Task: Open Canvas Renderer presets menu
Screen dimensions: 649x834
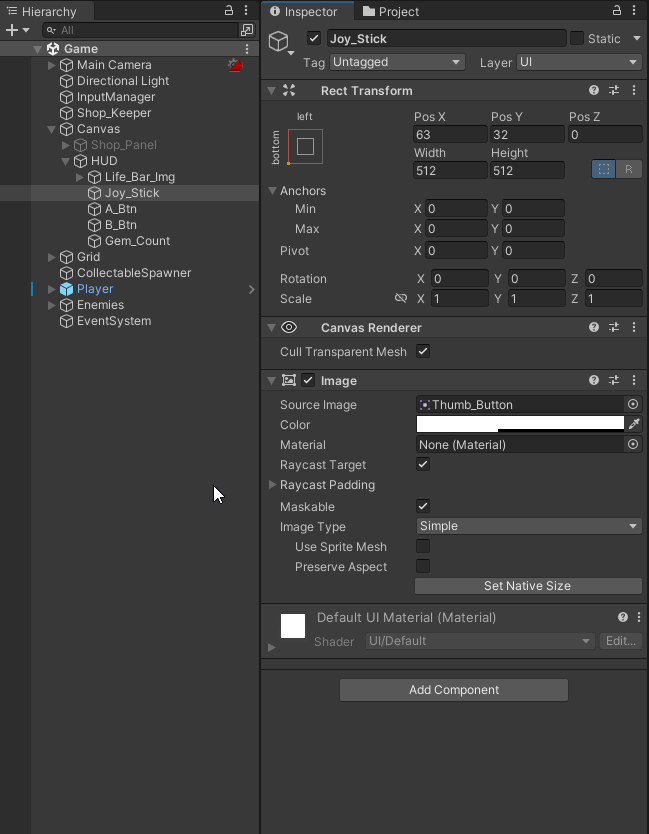Action: (614, 327)
